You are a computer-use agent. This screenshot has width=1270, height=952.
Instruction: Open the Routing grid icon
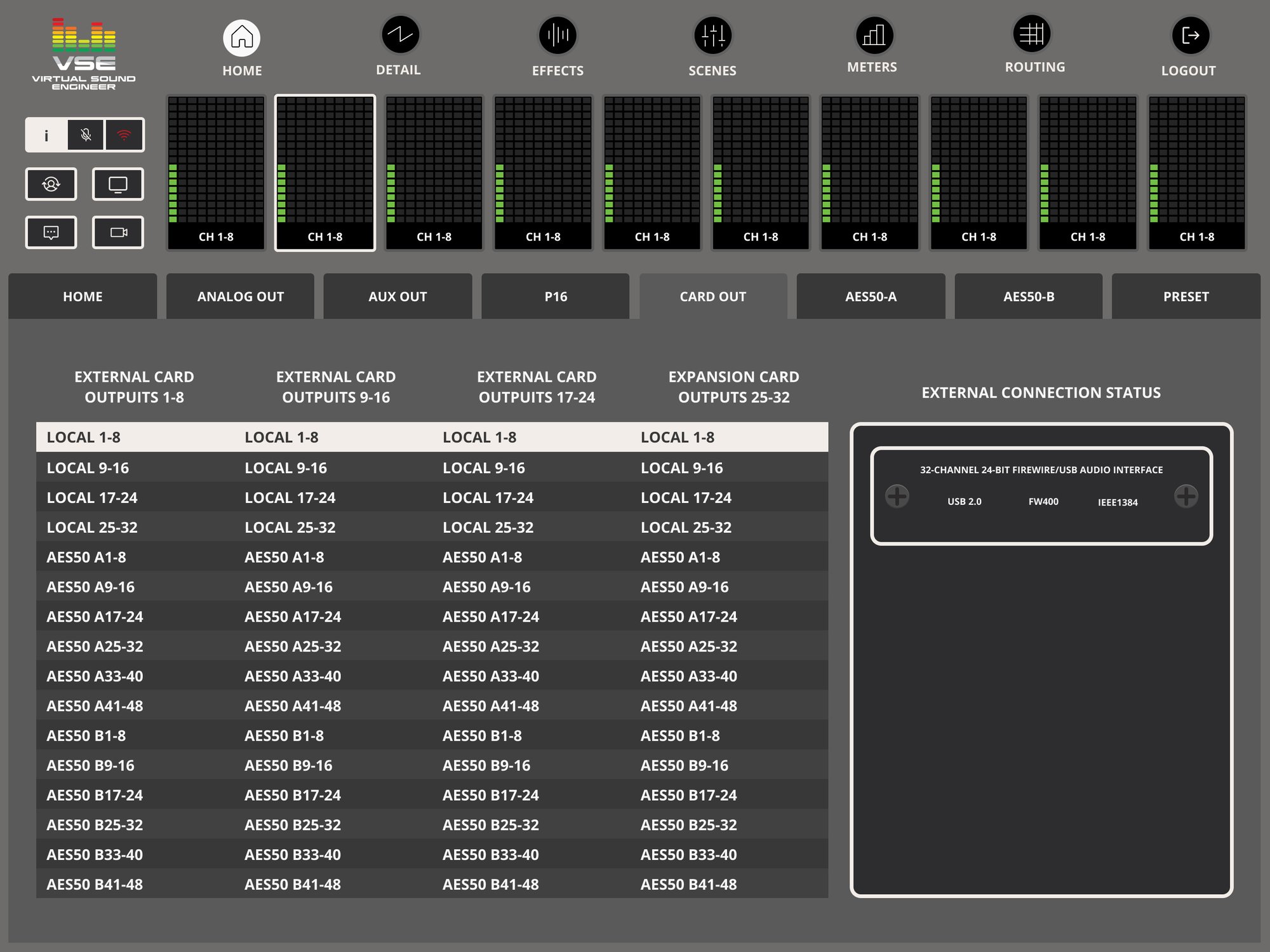pyautogui.click(x=1031, y=34)
